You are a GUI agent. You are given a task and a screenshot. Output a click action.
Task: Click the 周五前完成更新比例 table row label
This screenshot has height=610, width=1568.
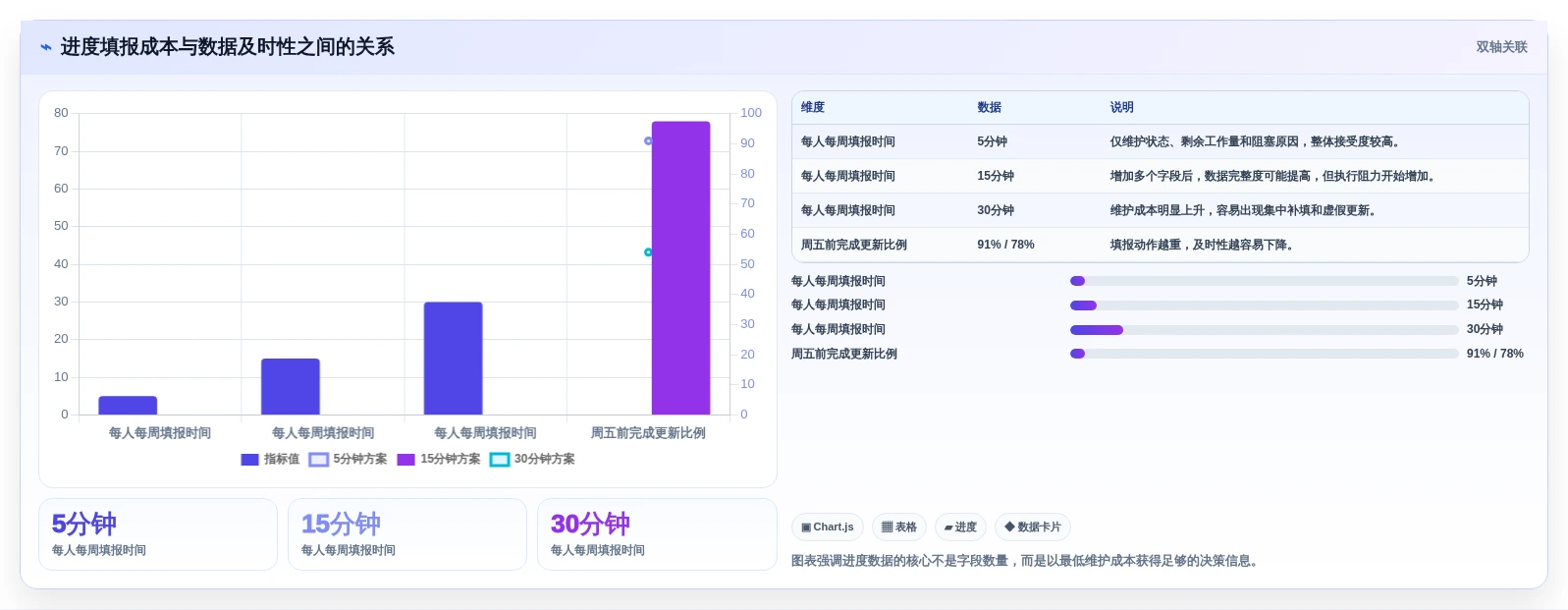point(853,246)
